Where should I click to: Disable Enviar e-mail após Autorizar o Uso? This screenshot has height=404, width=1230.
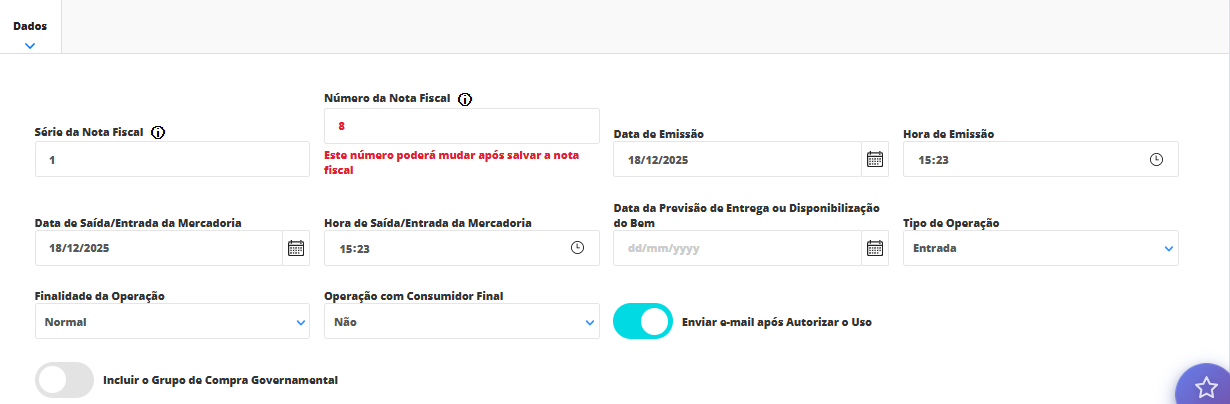tap(643, 322)
